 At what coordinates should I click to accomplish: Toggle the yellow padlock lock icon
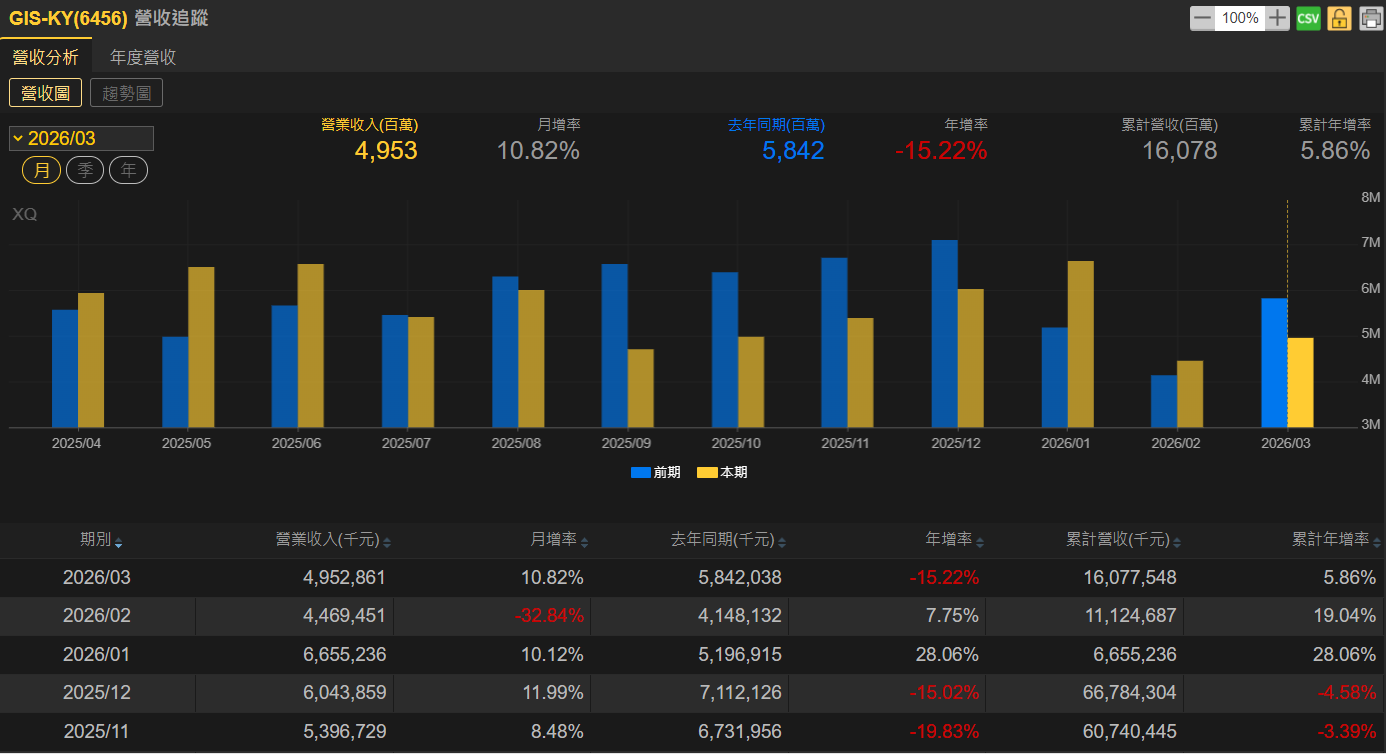[x=1339, y=18]
